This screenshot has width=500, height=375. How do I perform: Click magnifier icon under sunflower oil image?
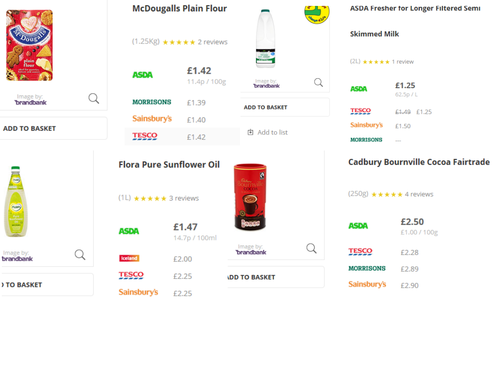tap(80, 255)
